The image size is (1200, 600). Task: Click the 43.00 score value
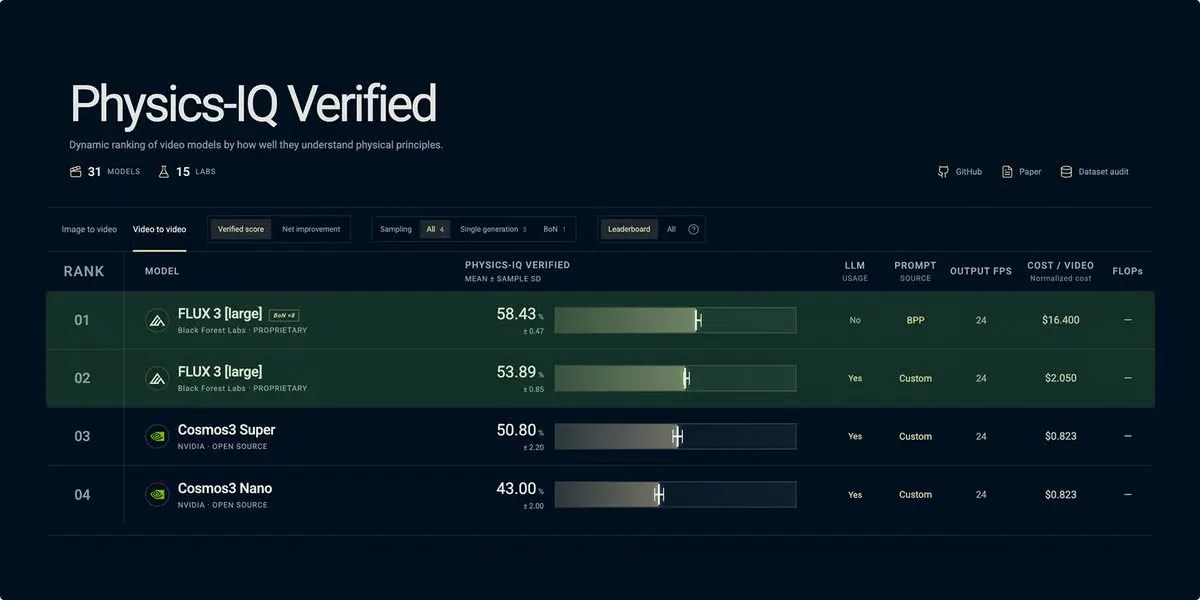pos(516,488)
